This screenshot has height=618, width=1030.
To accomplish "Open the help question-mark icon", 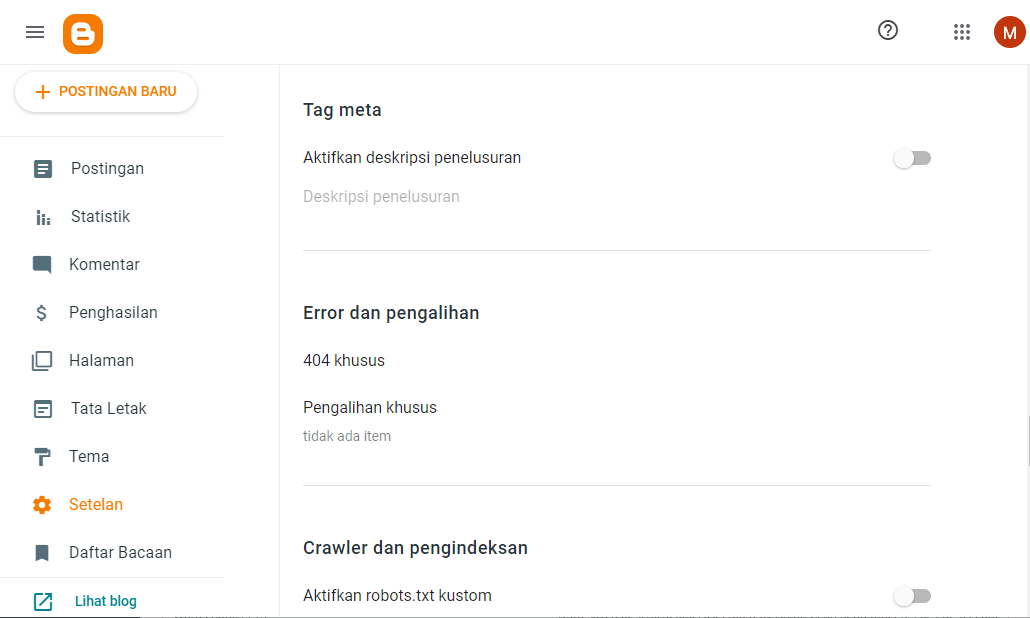I will tap(887, 31).
